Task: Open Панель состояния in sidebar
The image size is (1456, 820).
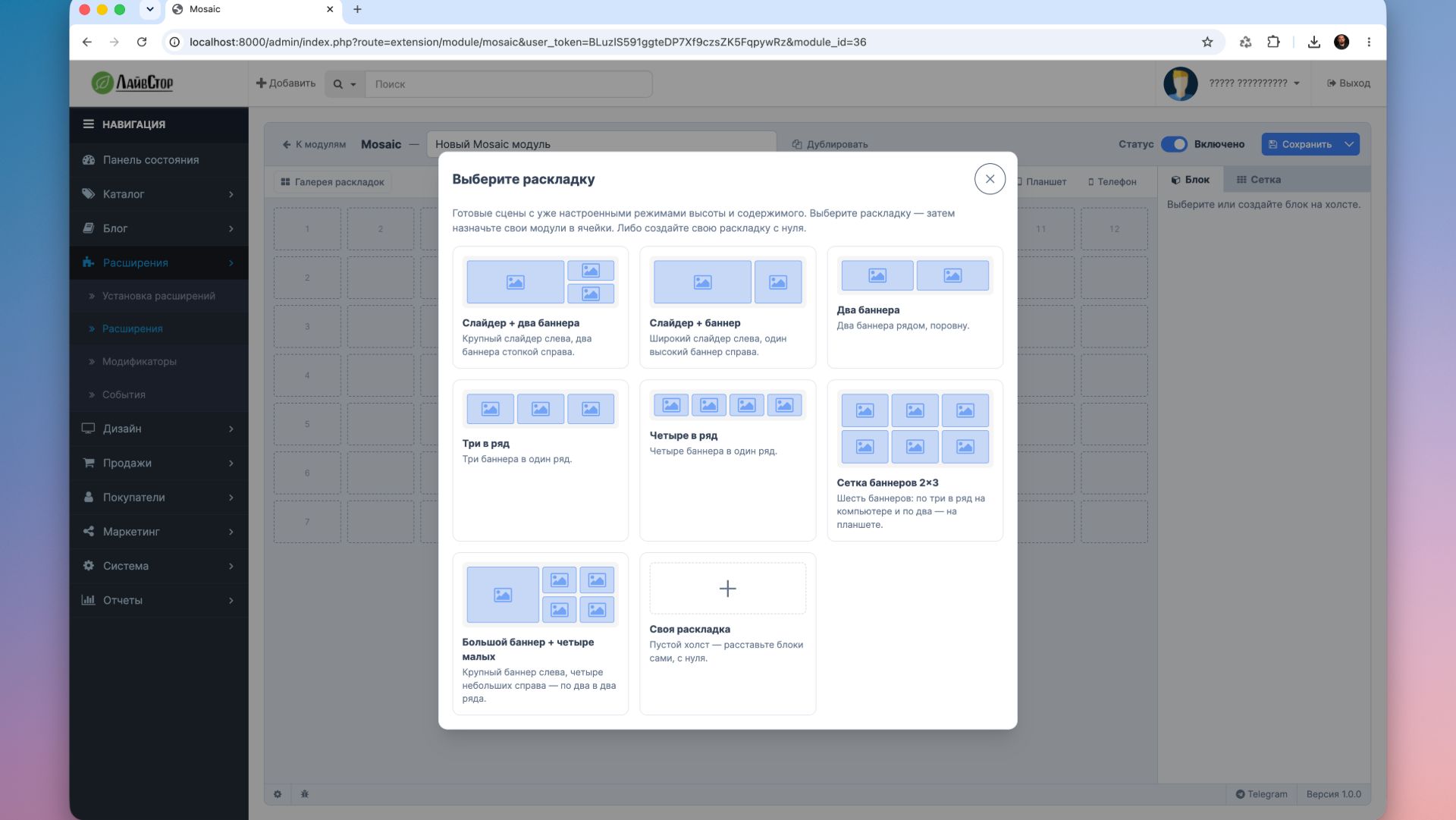Action: [158, 160]
